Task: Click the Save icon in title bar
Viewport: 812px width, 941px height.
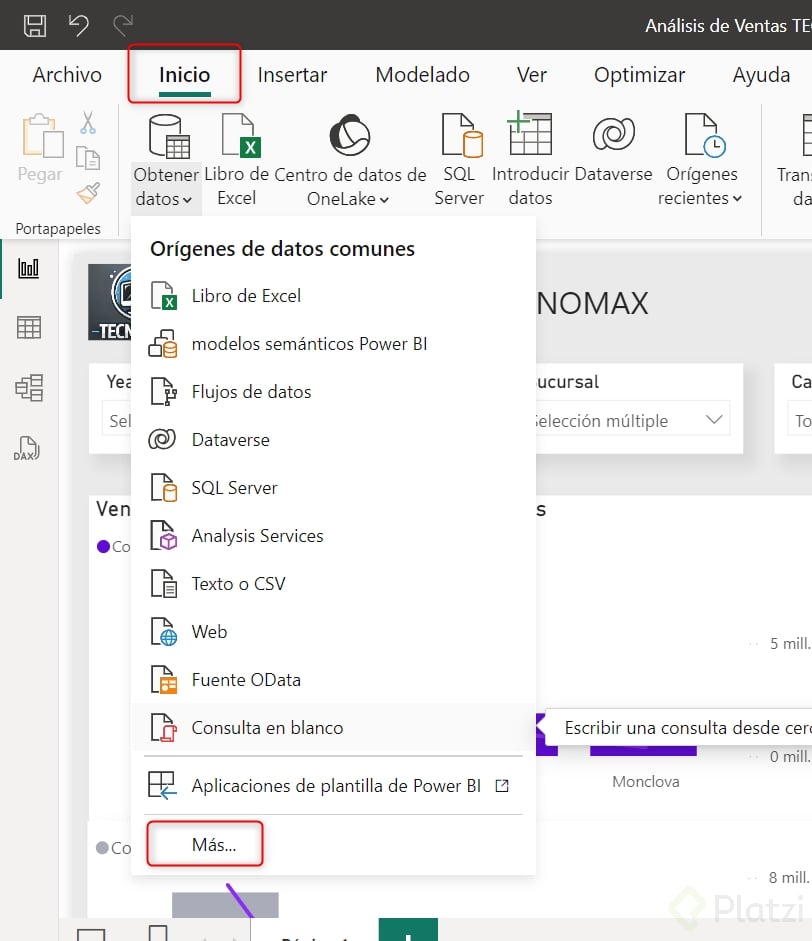Action: (34, 25)
